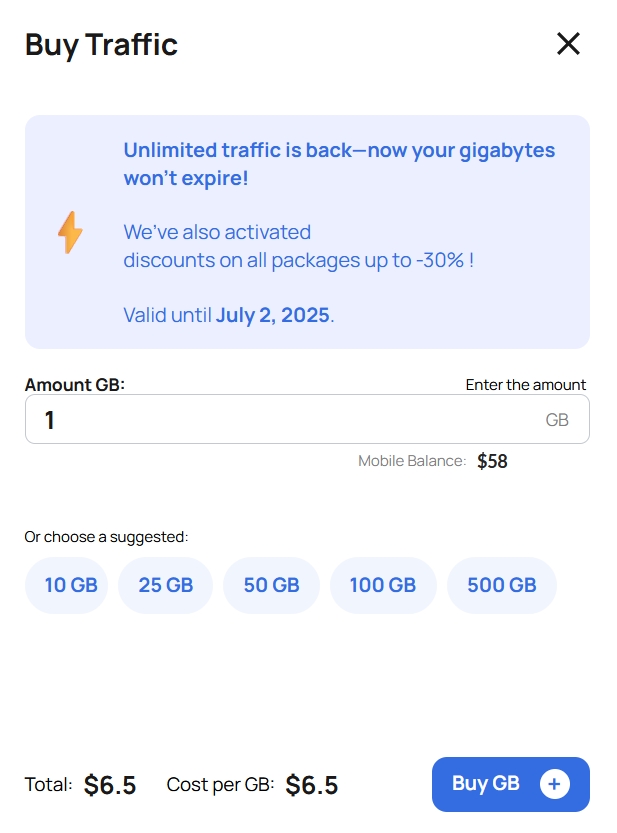Click the 'Enter the amount' hint text
Screen dimensions: 617x833
(x=526, y=385)
